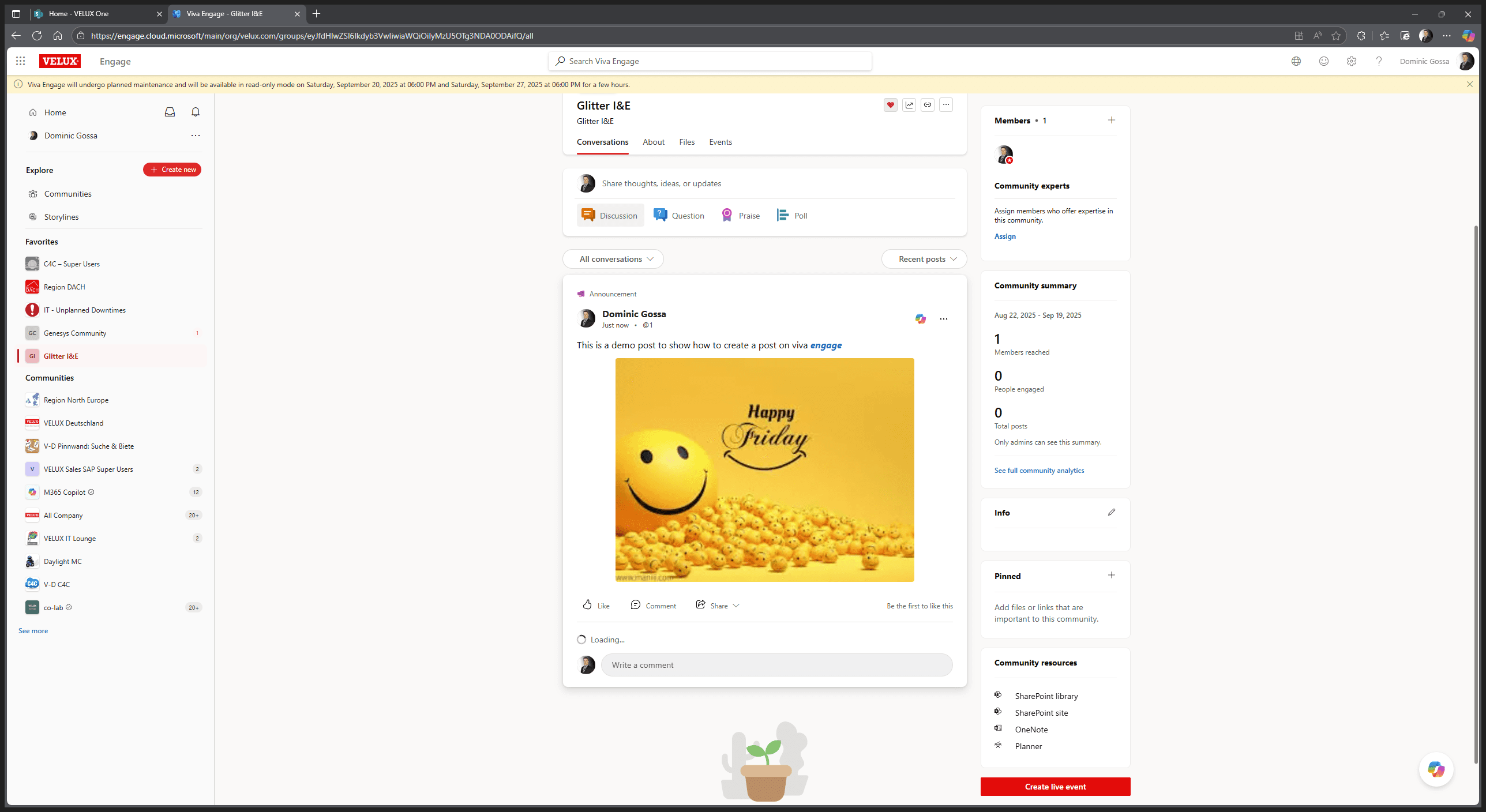Screen dimensions: 1486x812
Task: Add a pinned item with the plus icon
Action: [1112, 575]
